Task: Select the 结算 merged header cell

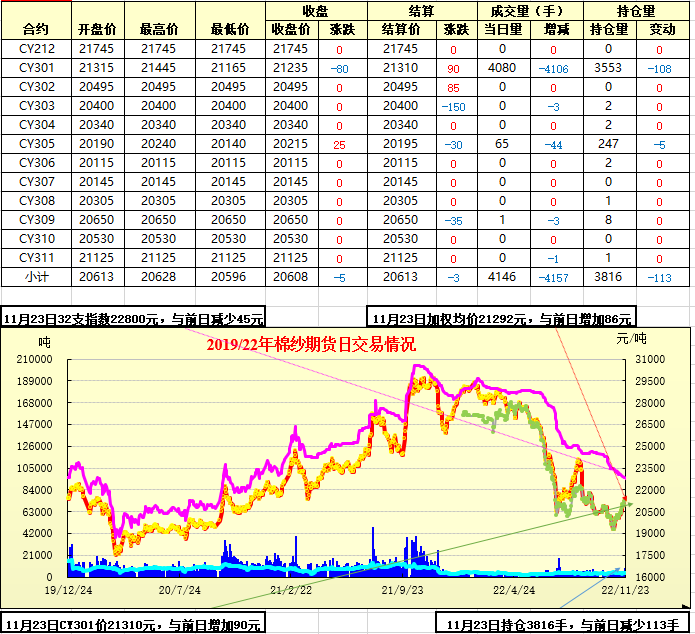Action: [x=420, y=10]
